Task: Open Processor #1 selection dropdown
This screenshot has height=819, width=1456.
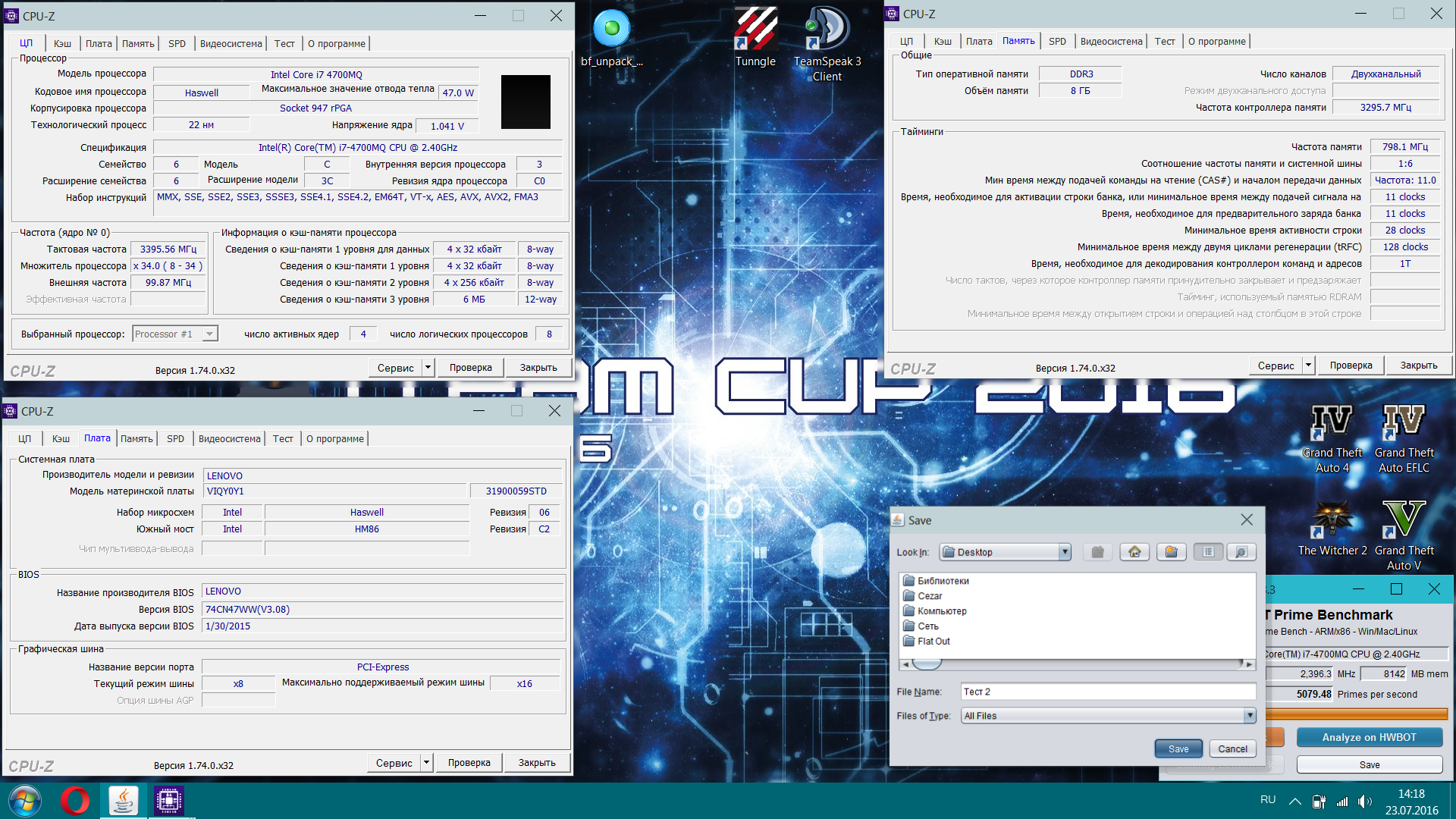Action: point(209,334)
